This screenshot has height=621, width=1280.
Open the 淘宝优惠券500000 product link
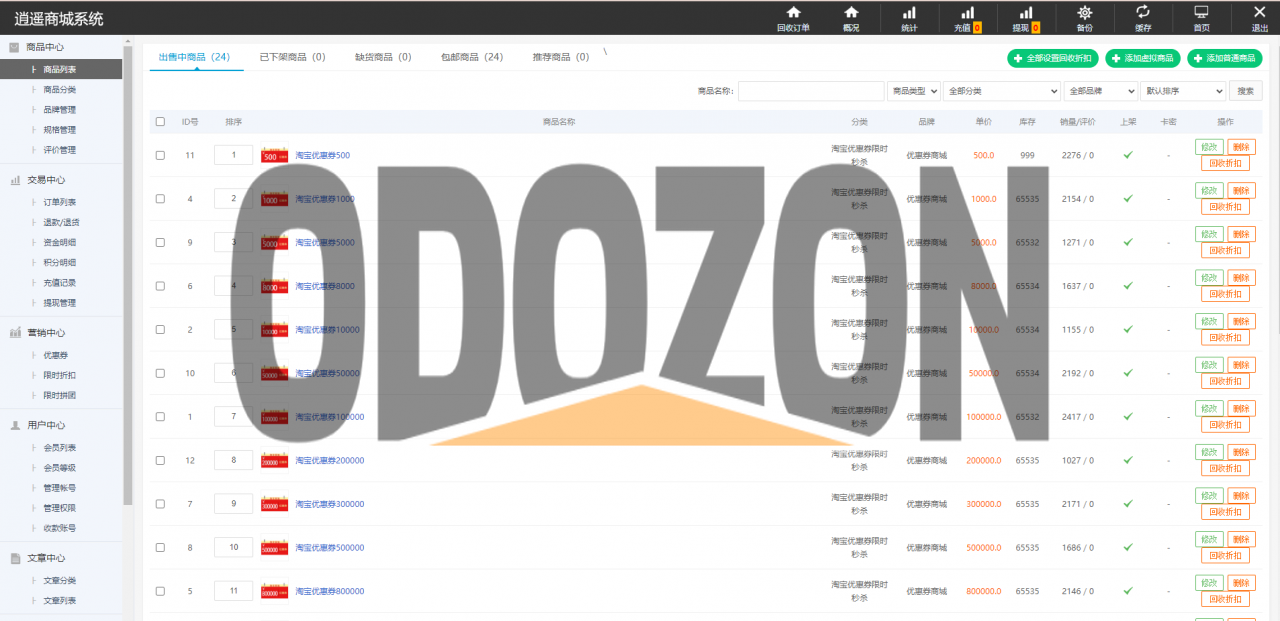pyautogui.click(x=330, y=548)
